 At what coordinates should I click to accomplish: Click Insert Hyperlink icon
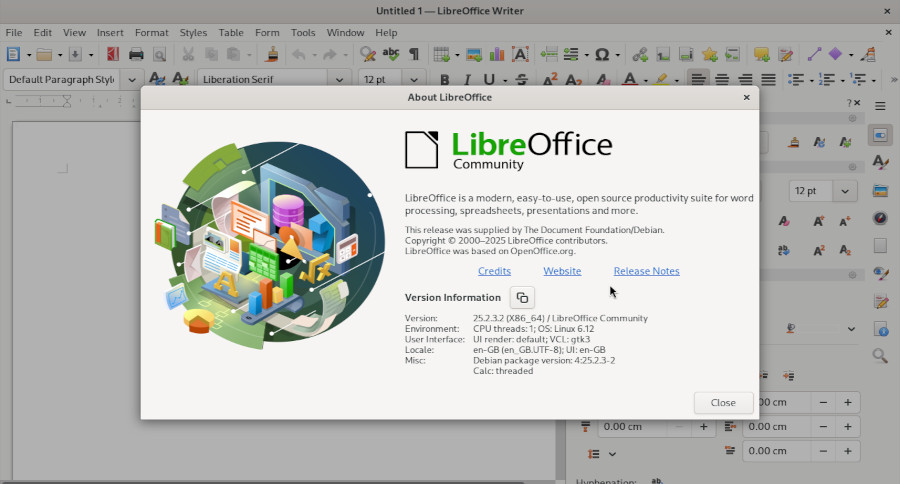(x=640, y=55)
